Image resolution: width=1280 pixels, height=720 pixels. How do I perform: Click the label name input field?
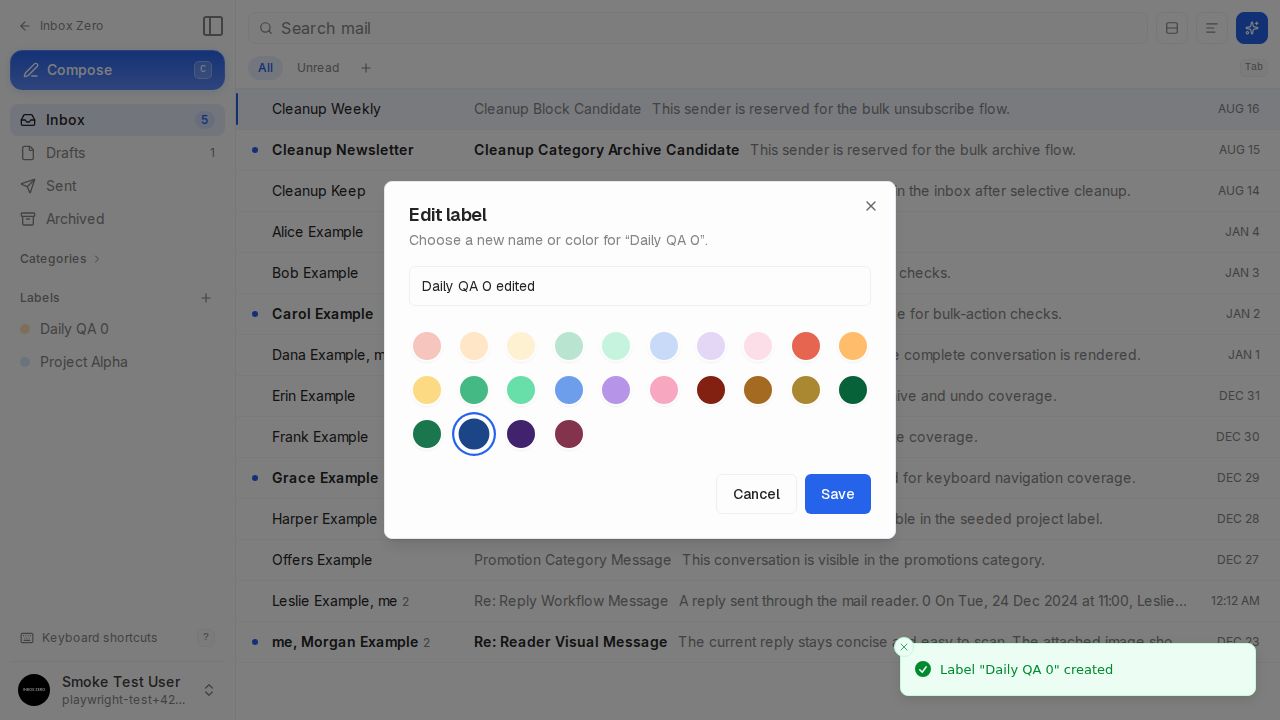point(640,286)
